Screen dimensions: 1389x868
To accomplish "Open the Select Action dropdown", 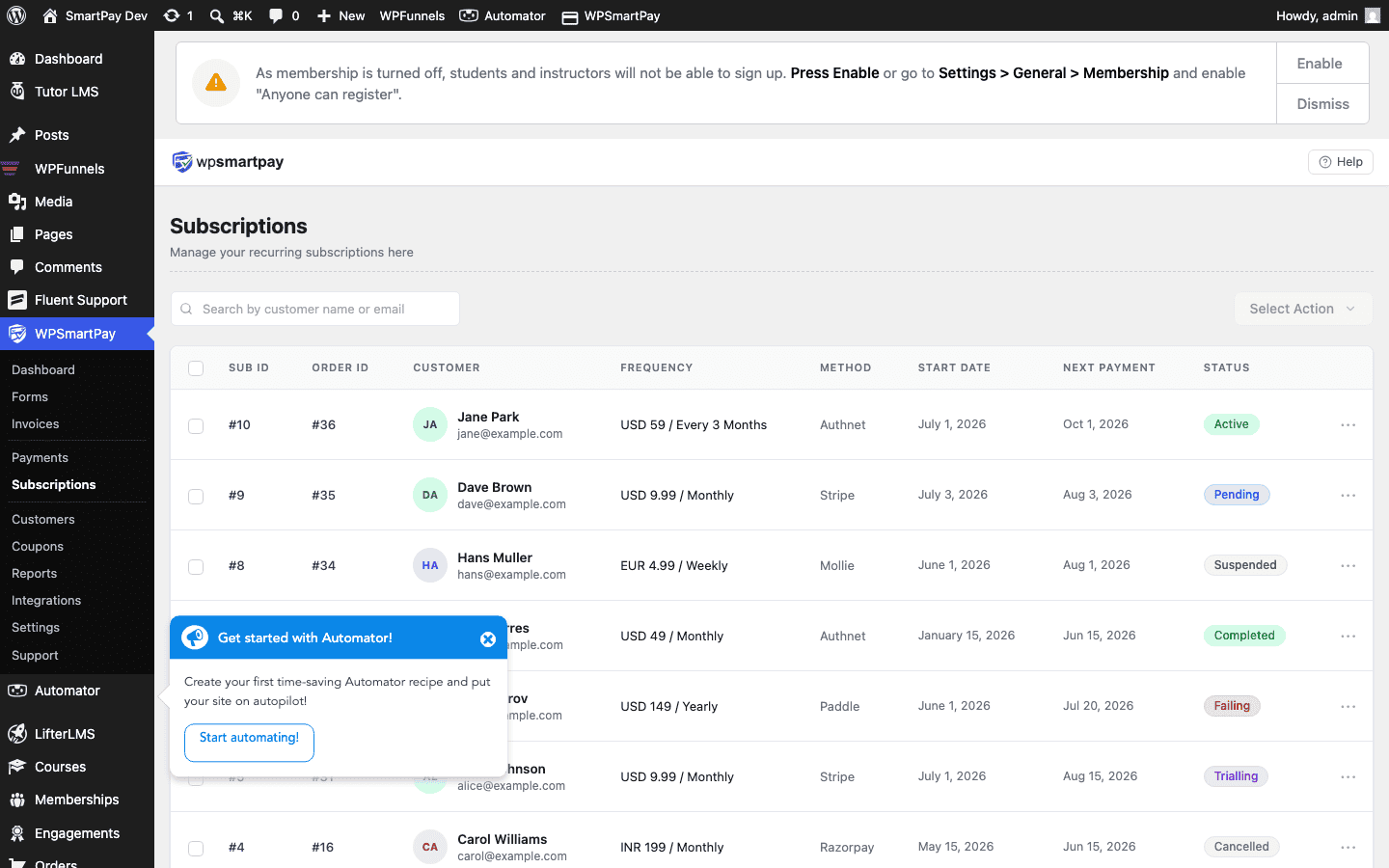I will coord(1303,309).
